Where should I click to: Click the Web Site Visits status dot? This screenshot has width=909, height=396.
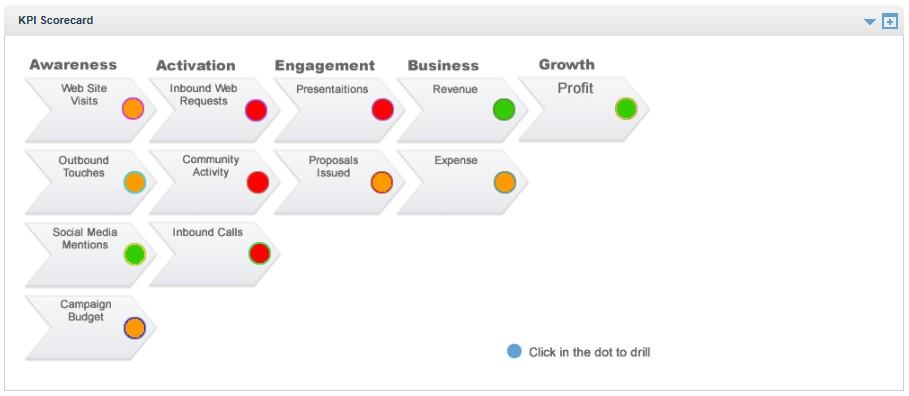click(x=133, y=109)
